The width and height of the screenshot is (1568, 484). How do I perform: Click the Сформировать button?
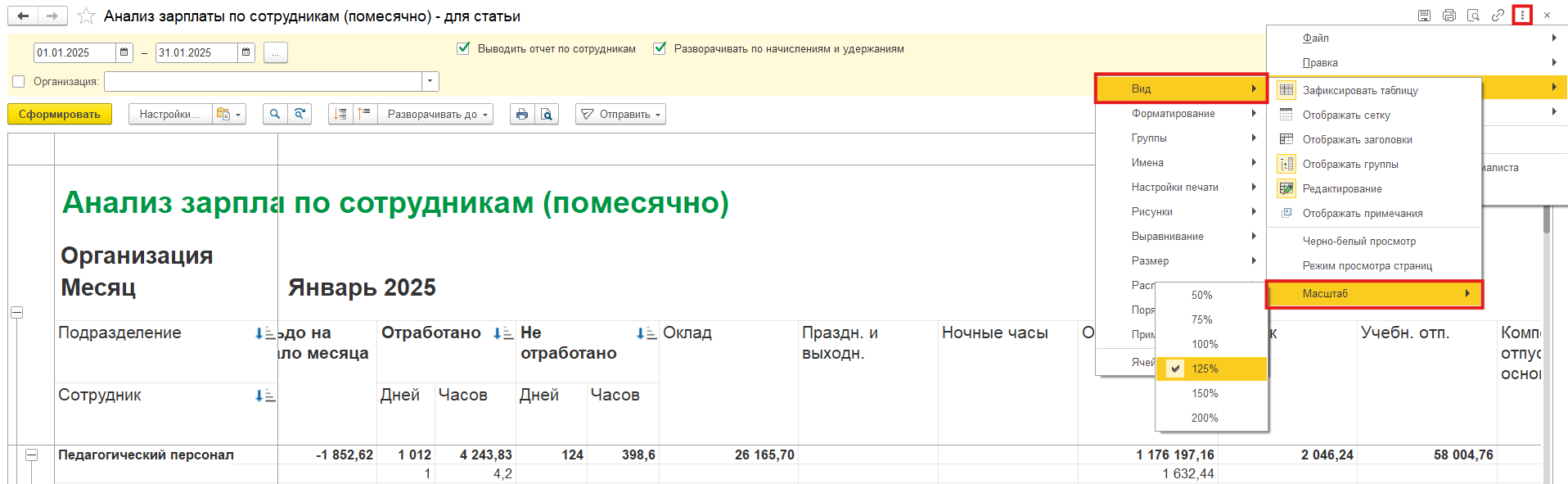pyautogui.click(x=60, y=114)
